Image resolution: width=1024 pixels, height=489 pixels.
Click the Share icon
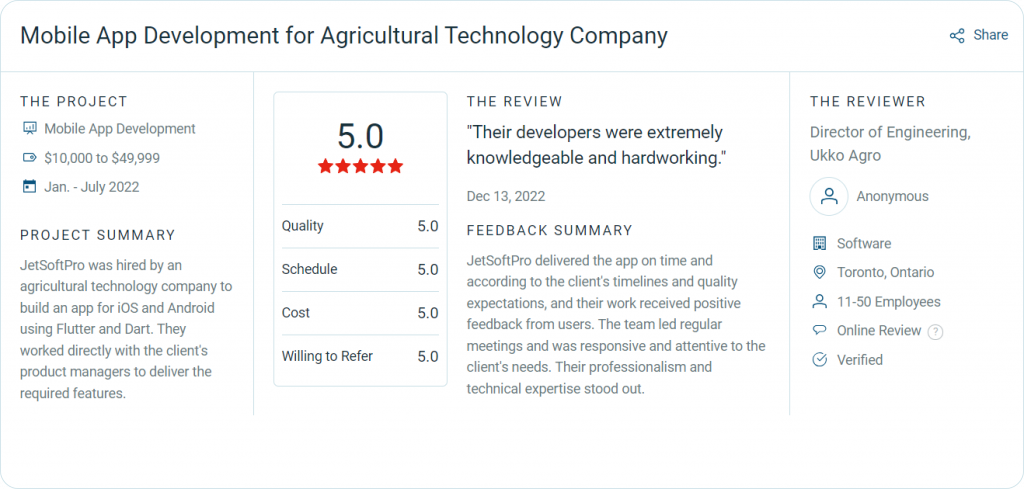[x=957, y=36]
